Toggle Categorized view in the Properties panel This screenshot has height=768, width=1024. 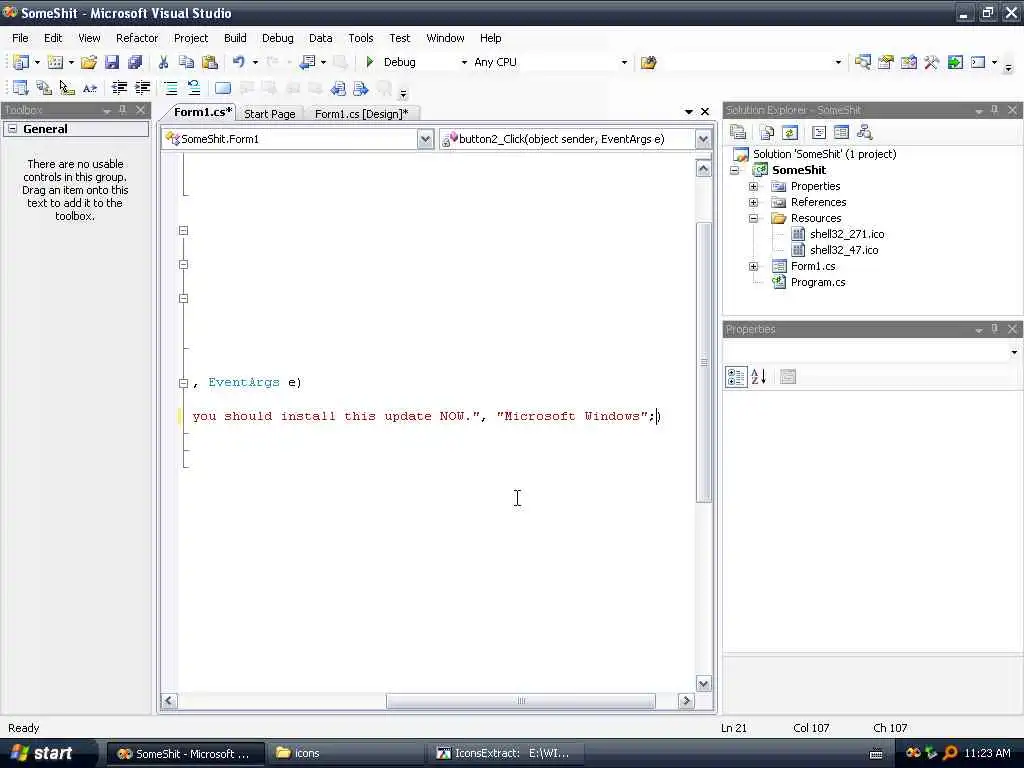pos(736,377)
